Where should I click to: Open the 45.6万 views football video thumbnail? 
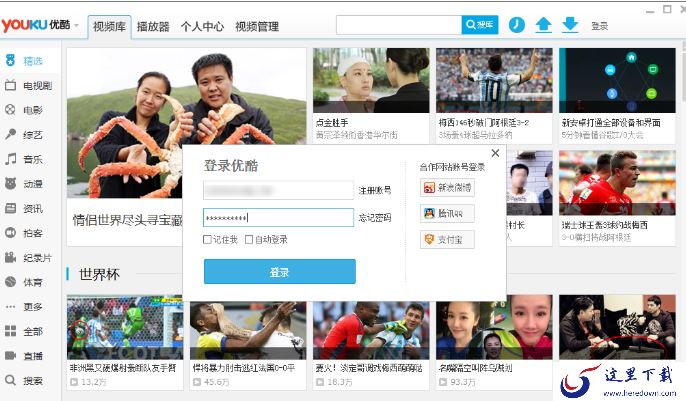click(x=248, y=331)
